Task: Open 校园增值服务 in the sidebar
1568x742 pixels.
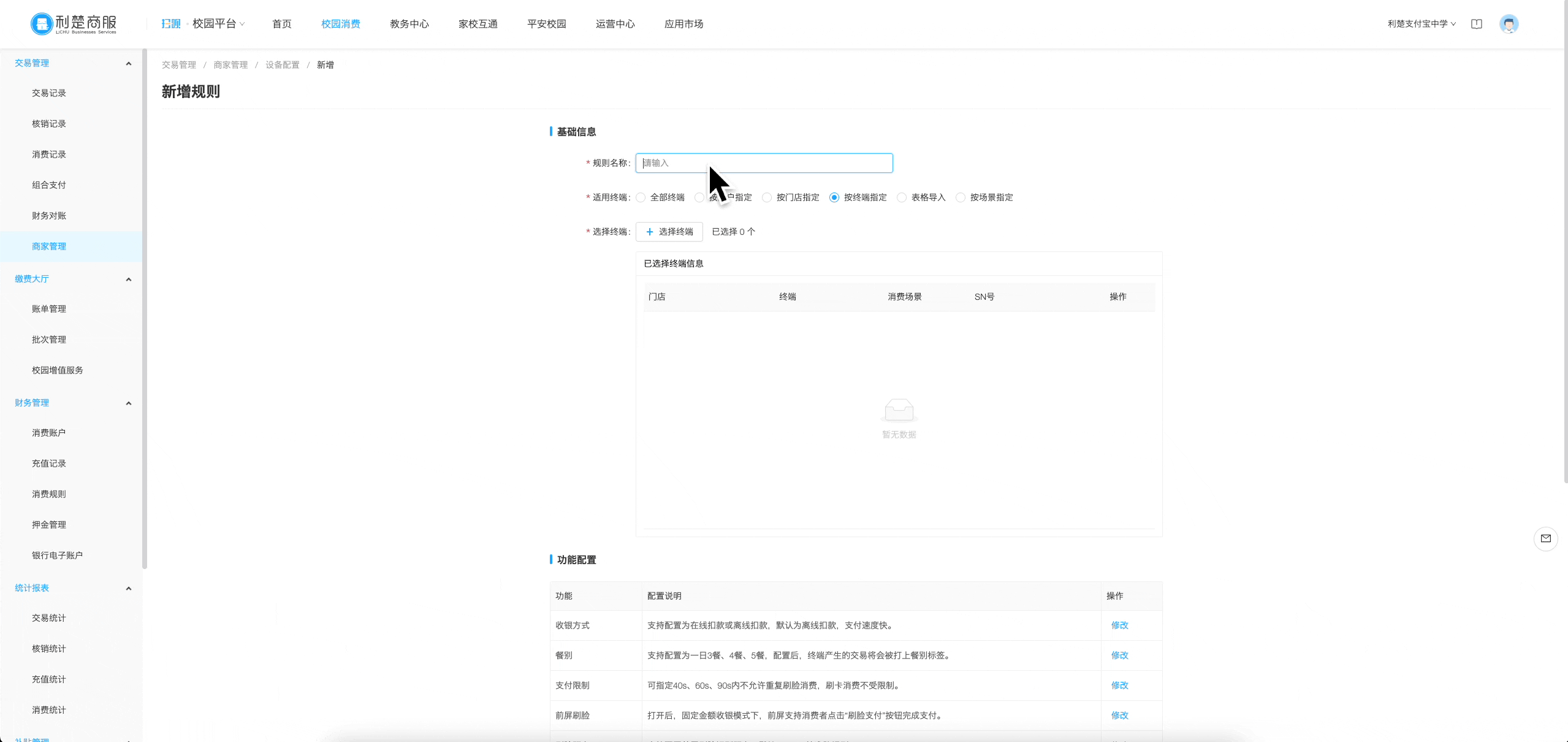Action: click(58, 370)
